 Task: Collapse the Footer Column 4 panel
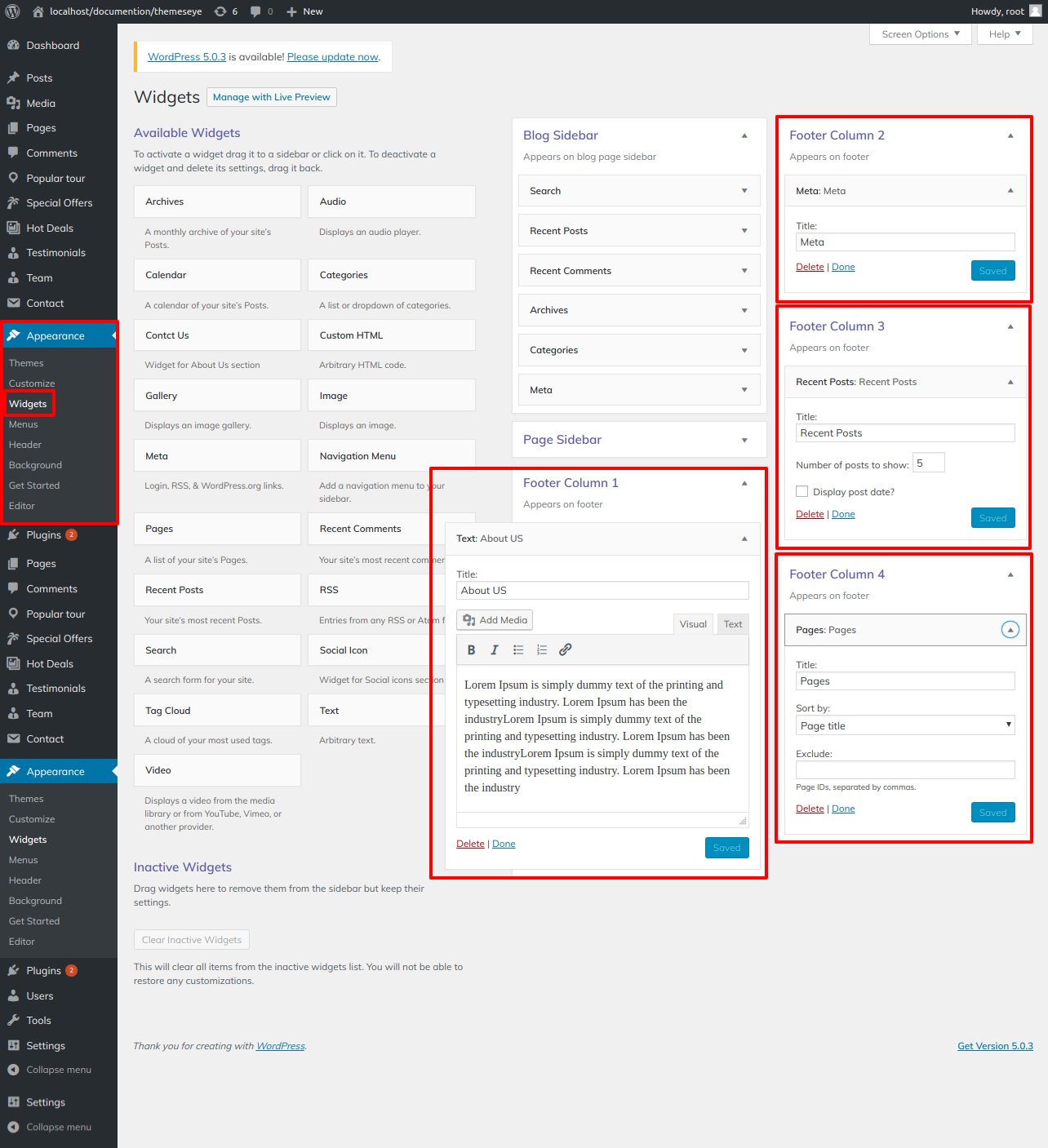[x=1010, y=574]
